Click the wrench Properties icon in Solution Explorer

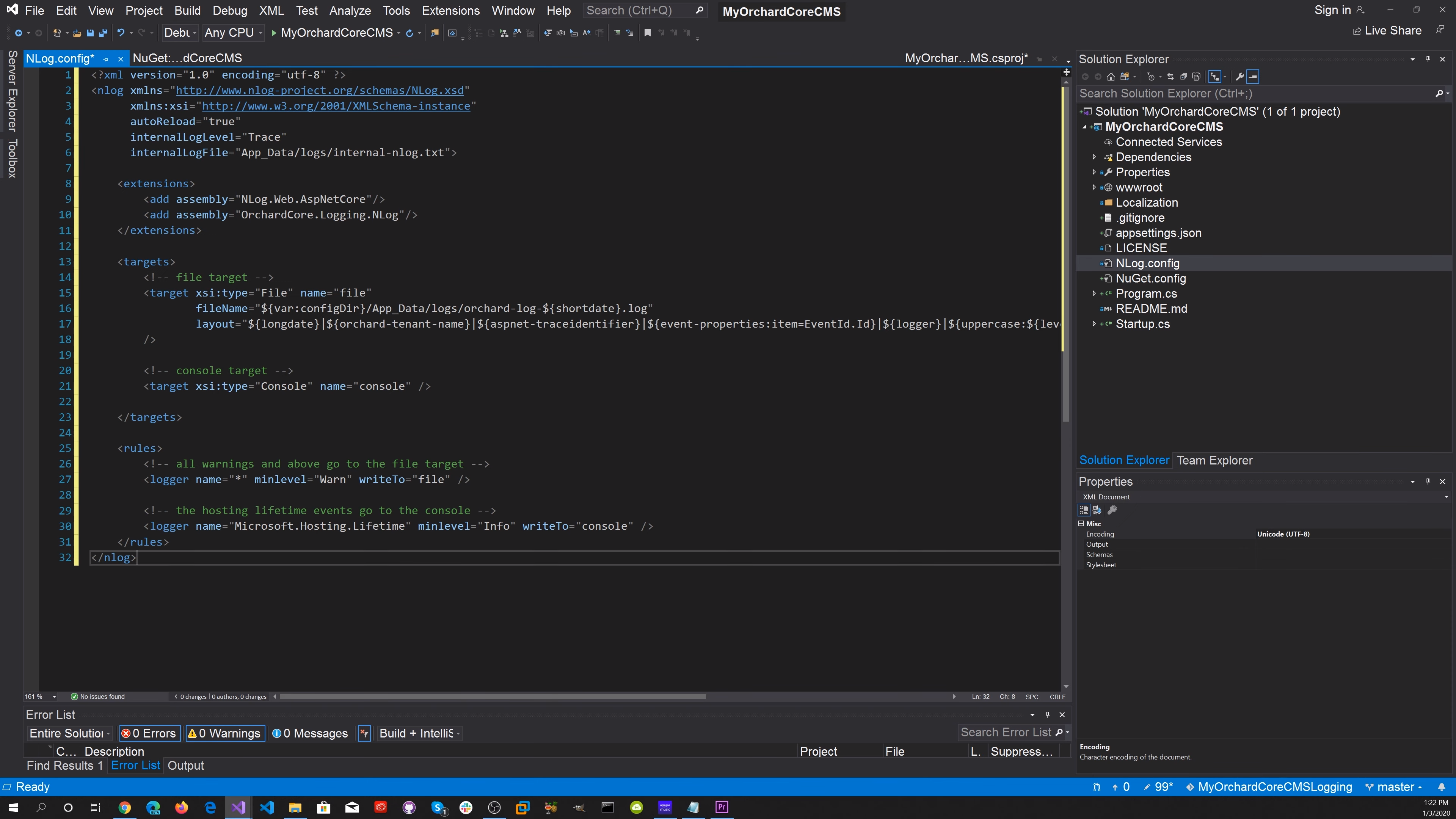1239,76
